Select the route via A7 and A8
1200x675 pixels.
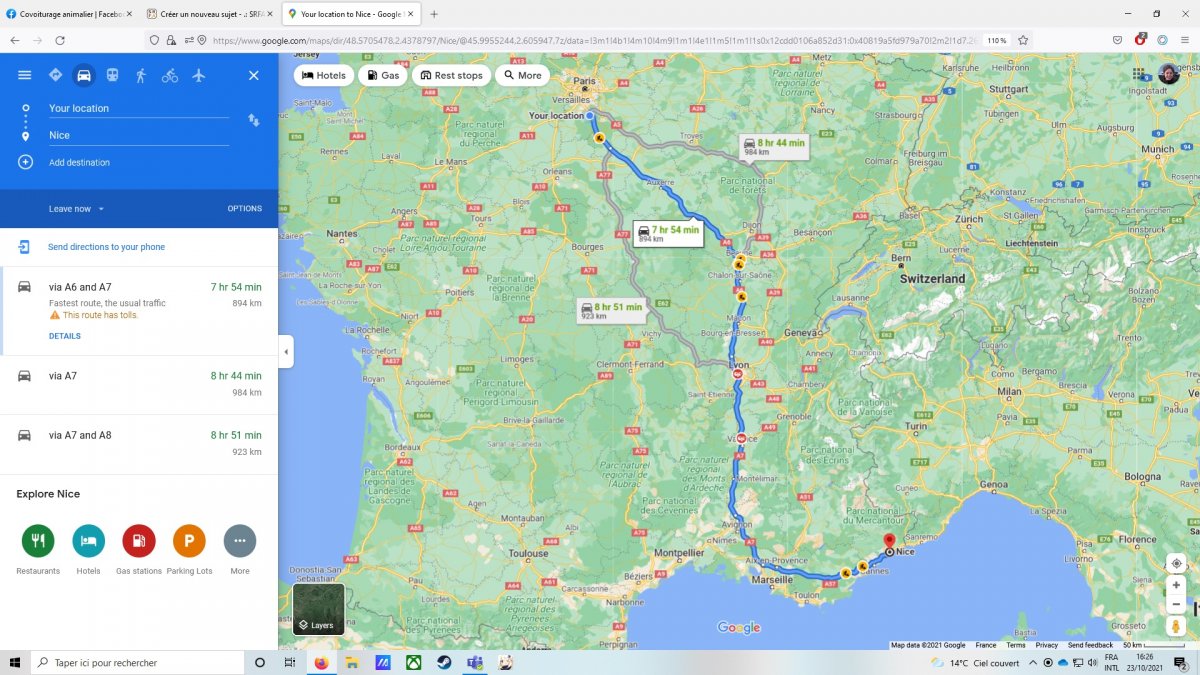(139, 443)
